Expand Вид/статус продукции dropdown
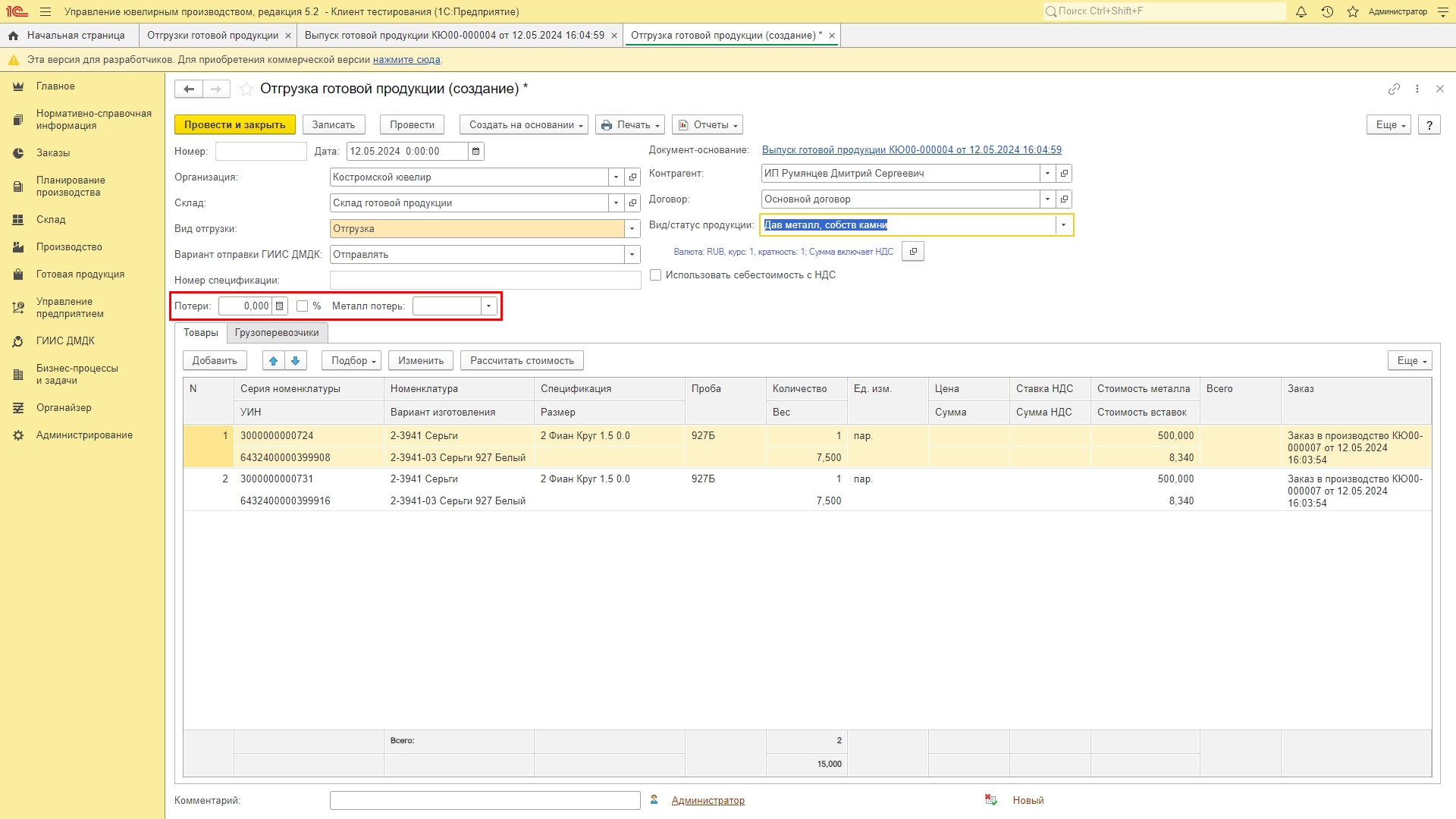1456x819 pixels. (x=1064, y=225)
